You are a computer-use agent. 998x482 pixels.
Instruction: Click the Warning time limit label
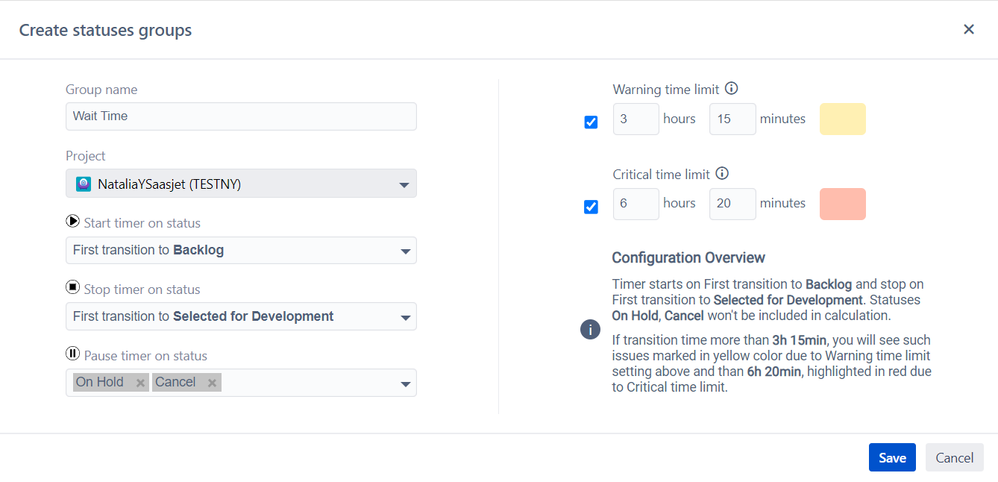click(666, 89)
